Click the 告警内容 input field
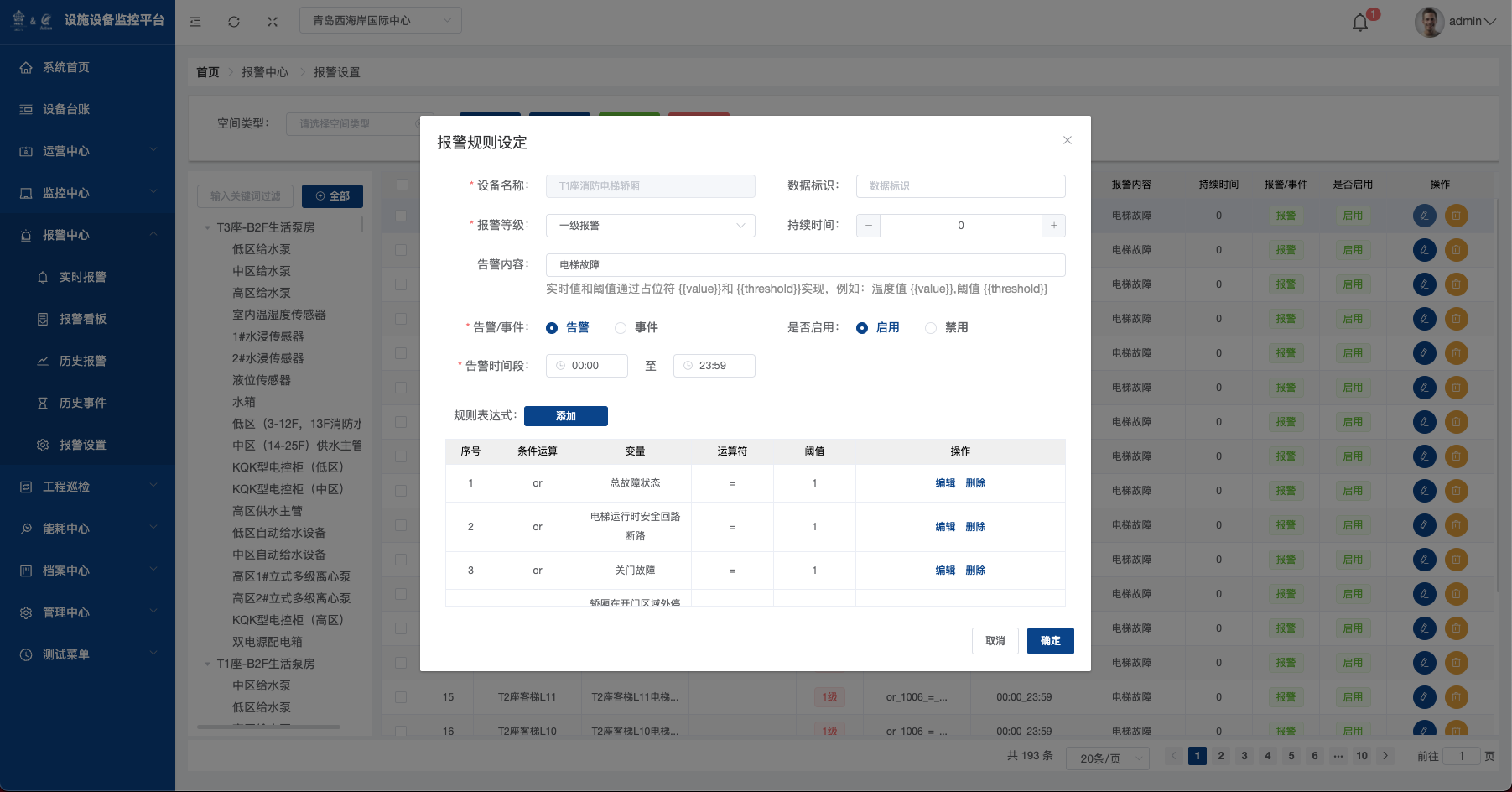 pos(805,265)
